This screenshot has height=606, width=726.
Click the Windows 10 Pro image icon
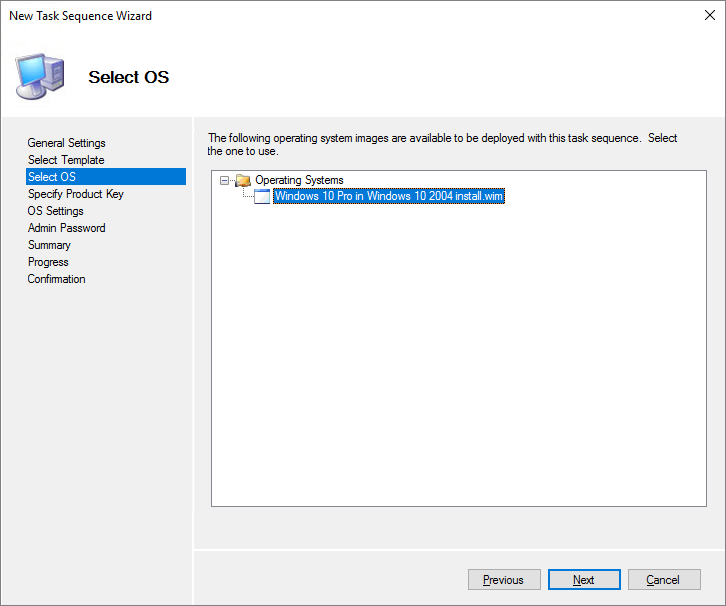(x=262, y=197)
